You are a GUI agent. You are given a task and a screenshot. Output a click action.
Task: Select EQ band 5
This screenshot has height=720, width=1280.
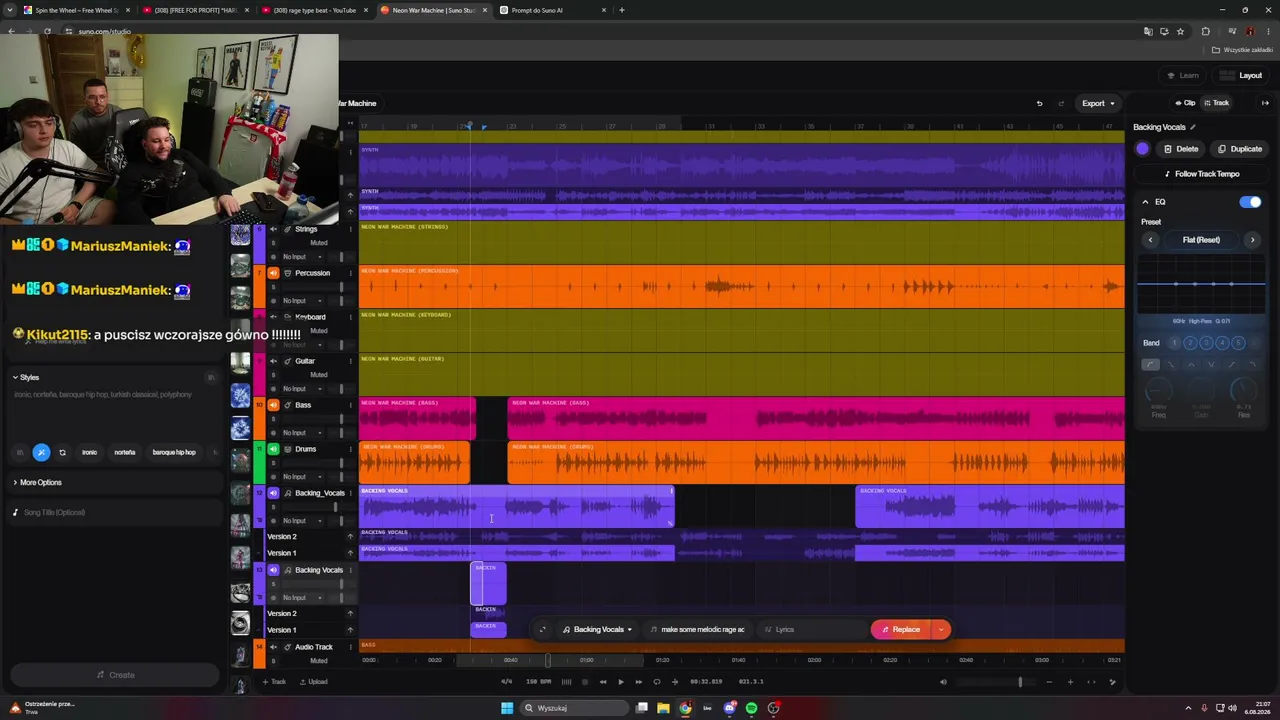click(1237, 343)
